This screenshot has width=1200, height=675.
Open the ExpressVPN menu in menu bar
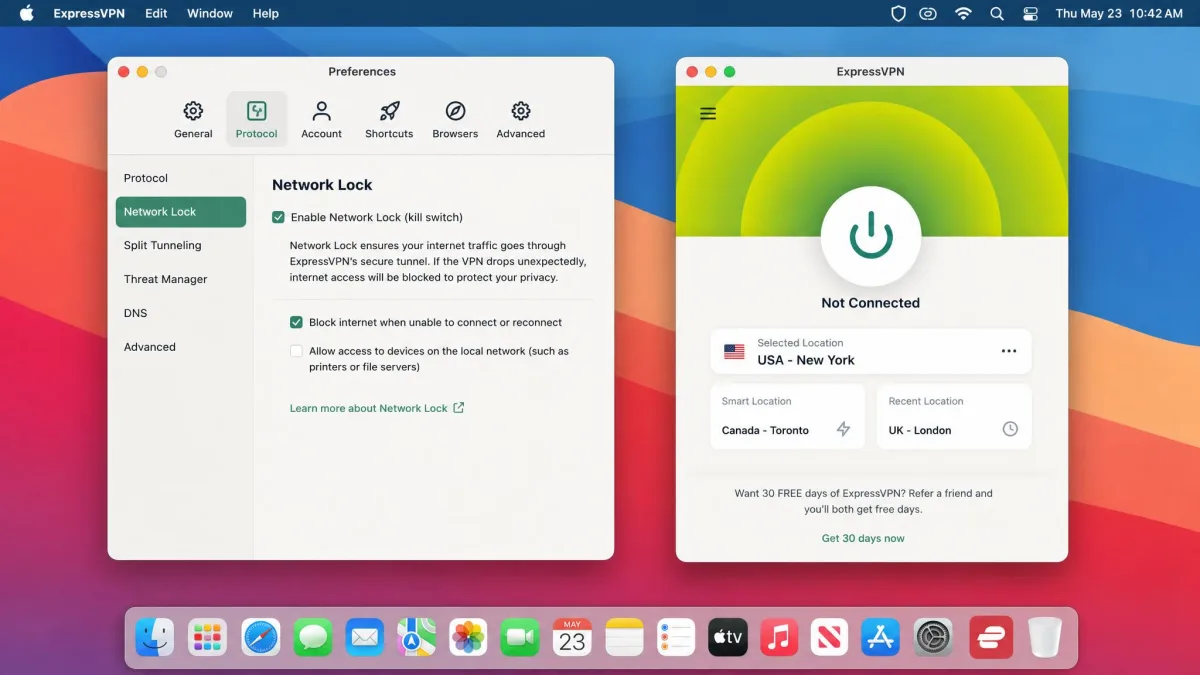click(89, 13)
